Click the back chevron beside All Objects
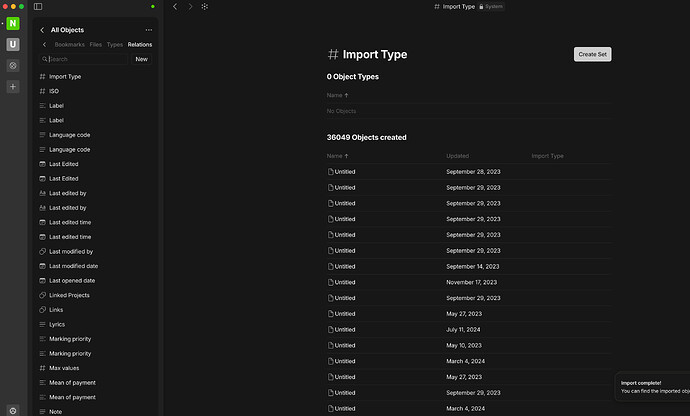Image resolution: width=690 pixels, height=416 pixels. coord(42,30)
